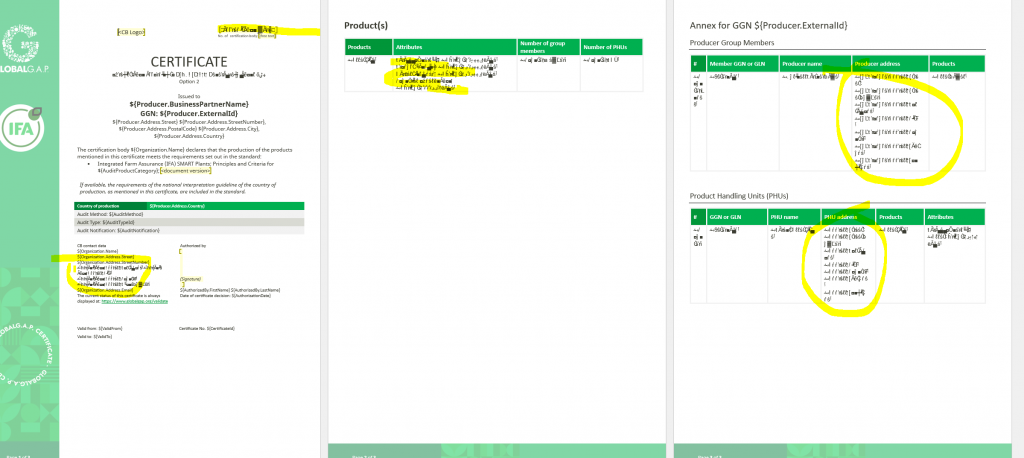
Task: Click the Number of PHUs column header
Action: point(608,47)
